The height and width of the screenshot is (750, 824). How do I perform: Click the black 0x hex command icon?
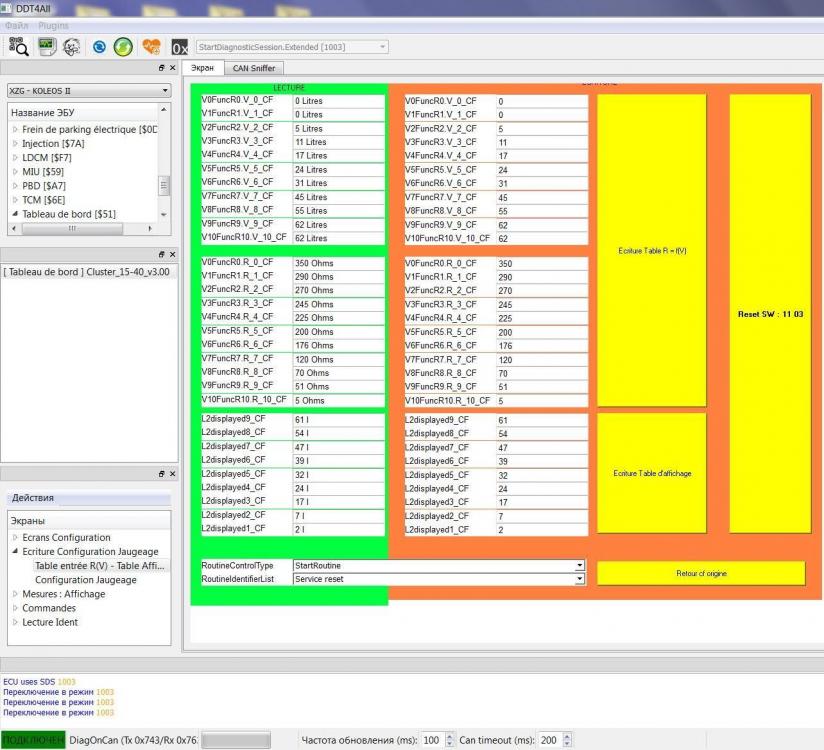(x=180, y=47)
